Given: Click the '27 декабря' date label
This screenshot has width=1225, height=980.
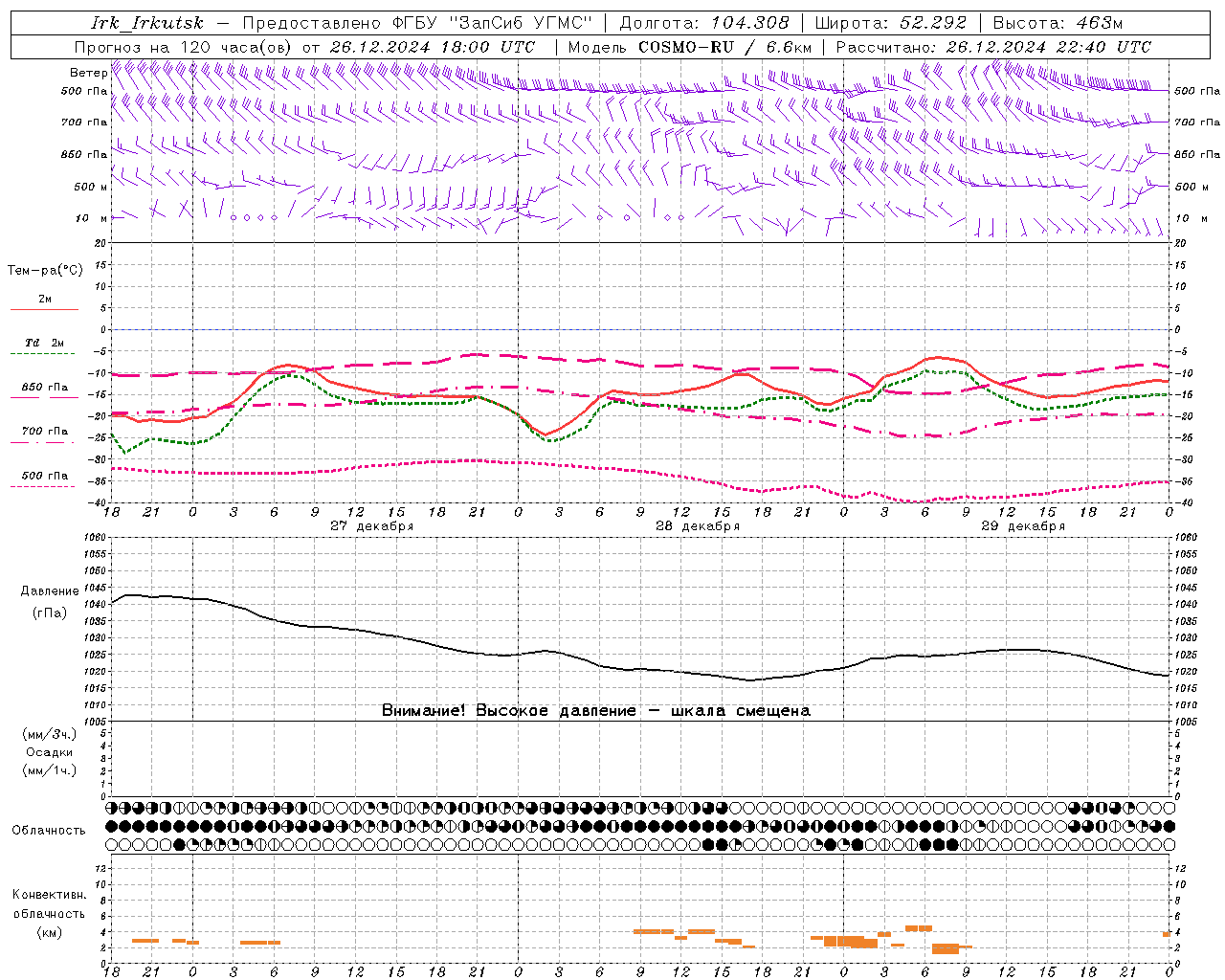Looking at the screenshot, I should pyautogui.click(x=372, y=526).
